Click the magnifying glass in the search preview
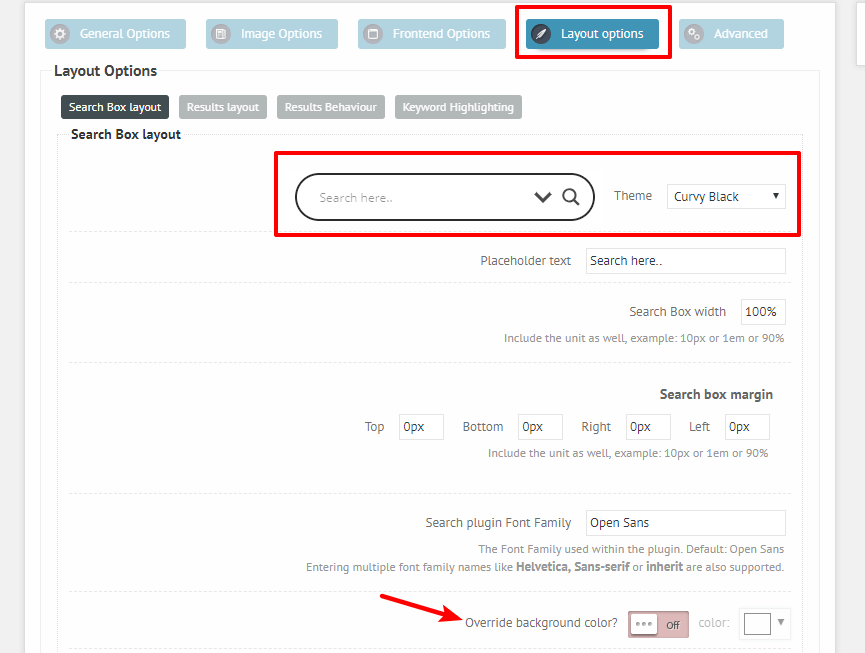The image size is (865, 653). (x=571, y=196)
